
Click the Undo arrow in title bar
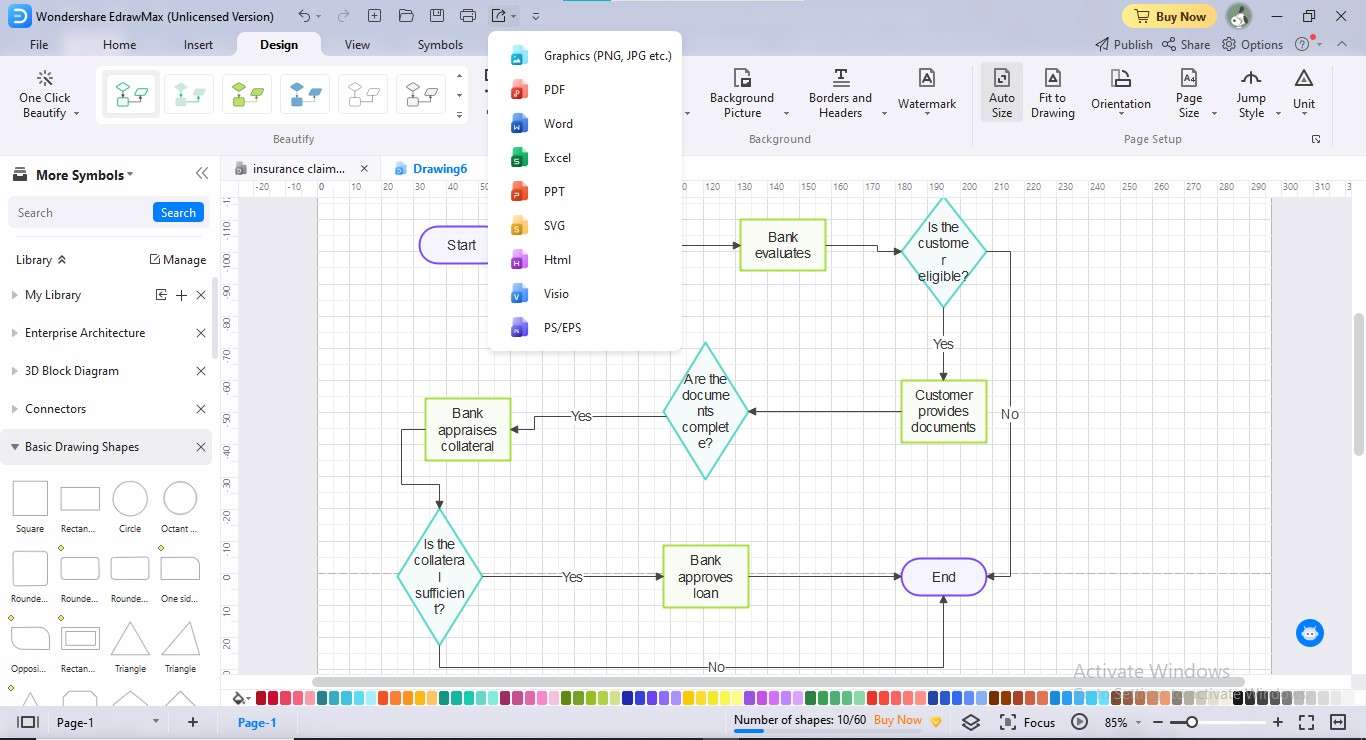pyautogui.click(x=304, y=16)
